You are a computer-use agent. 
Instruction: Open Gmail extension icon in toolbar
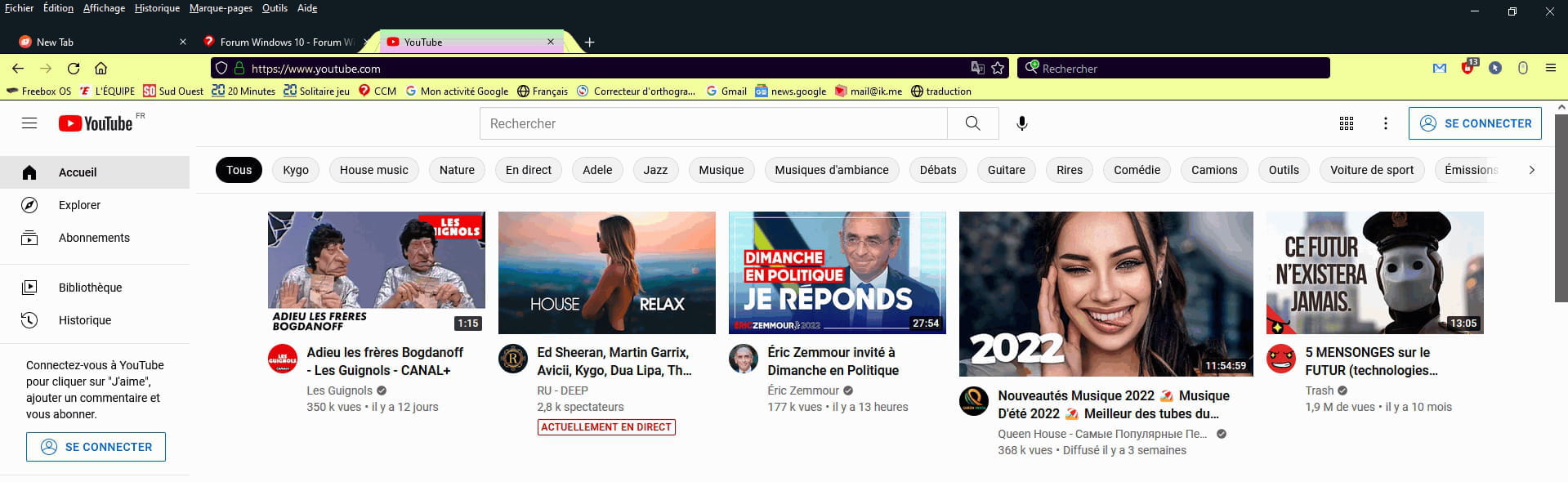click(1440, 69)
